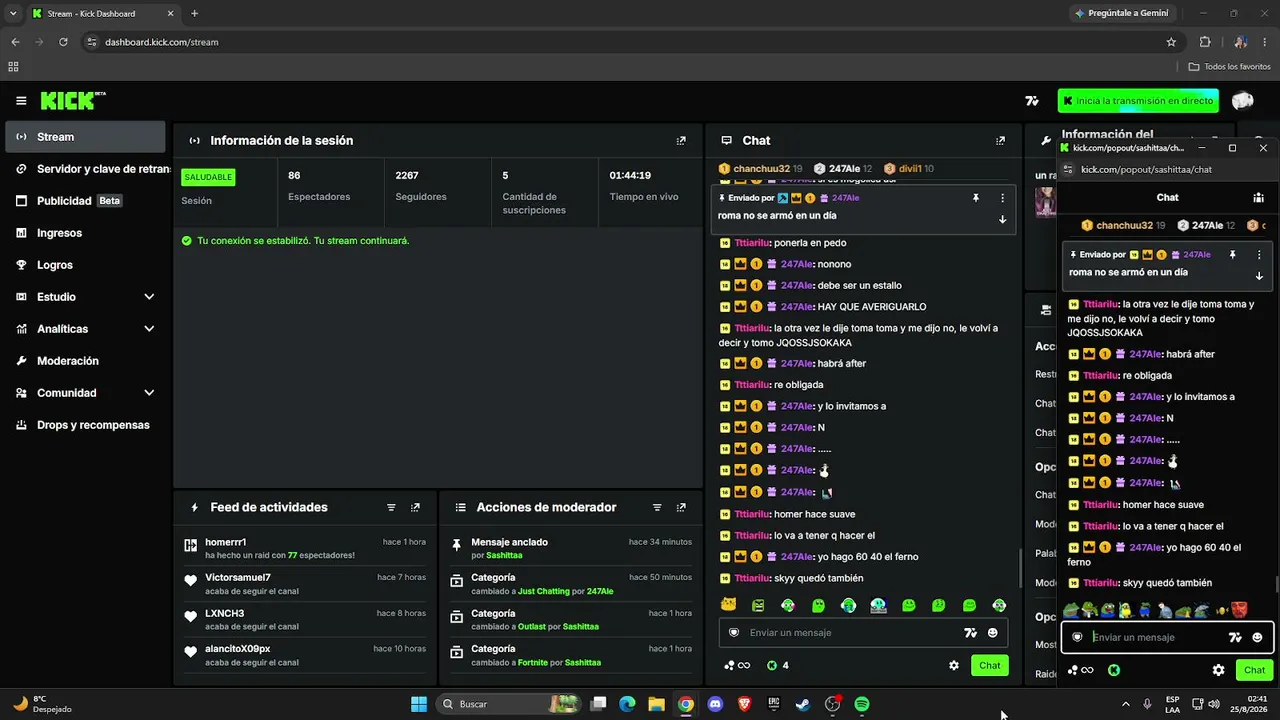Focus dashboard chat 'Enviar un mensaje' field
Viewport: 1280px width, 720px height.
tap(850, 633)
